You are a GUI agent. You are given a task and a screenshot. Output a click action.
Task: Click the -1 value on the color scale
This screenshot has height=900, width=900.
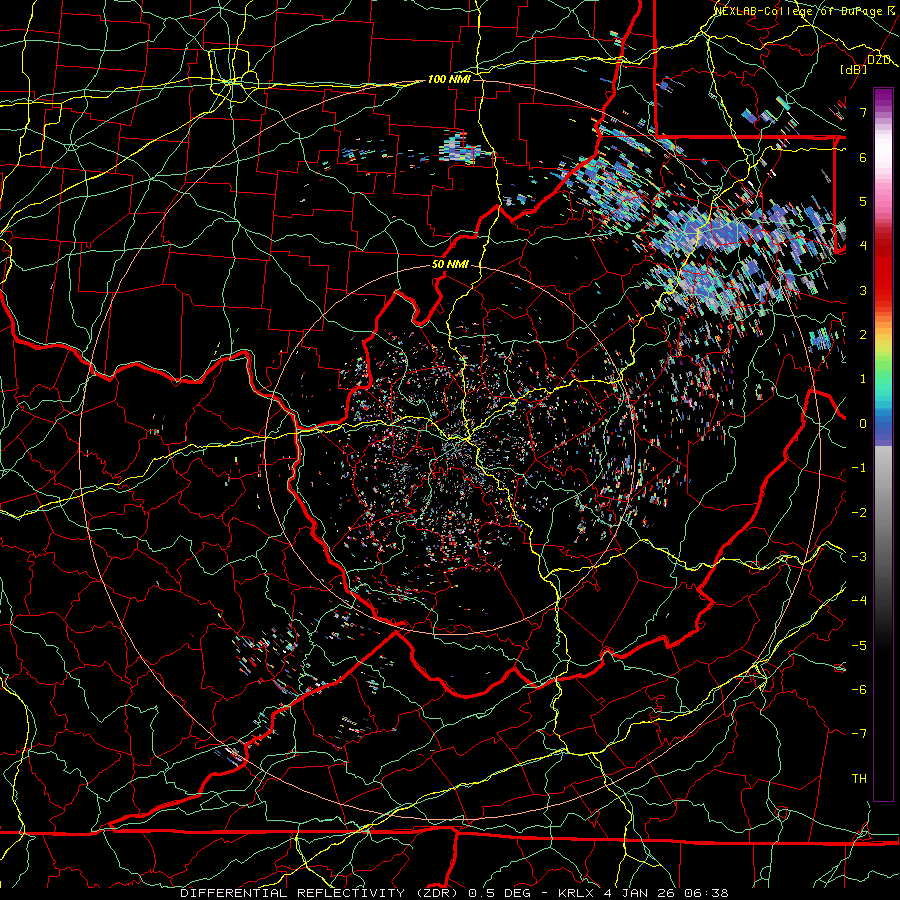859,468
